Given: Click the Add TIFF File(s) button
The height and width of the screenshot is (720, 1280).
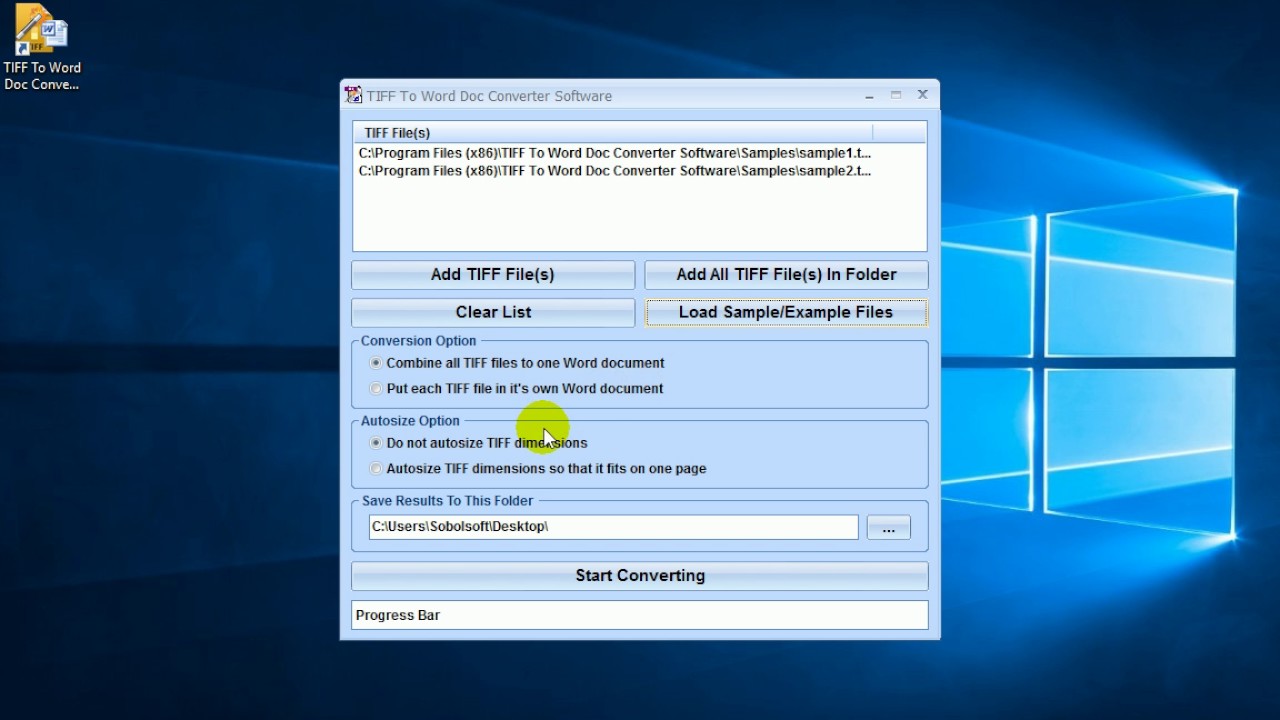Looking at the screenshot, I should tap(493, 275).
